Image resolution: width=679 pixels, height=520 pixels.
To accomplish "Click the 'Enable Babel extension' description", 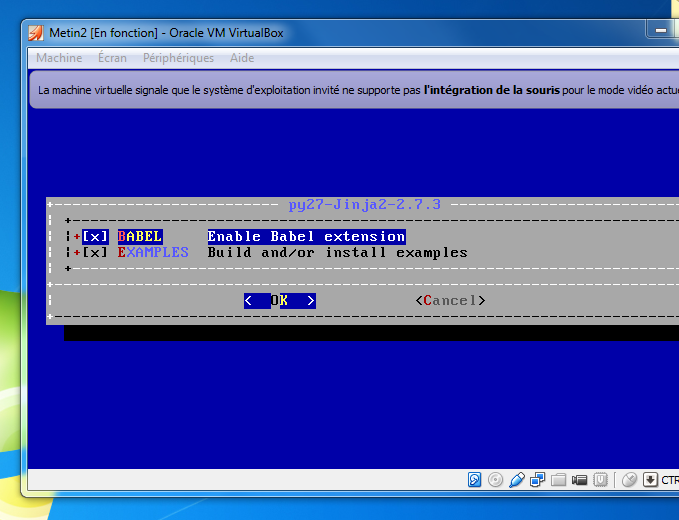I will (x=307, y=236).
